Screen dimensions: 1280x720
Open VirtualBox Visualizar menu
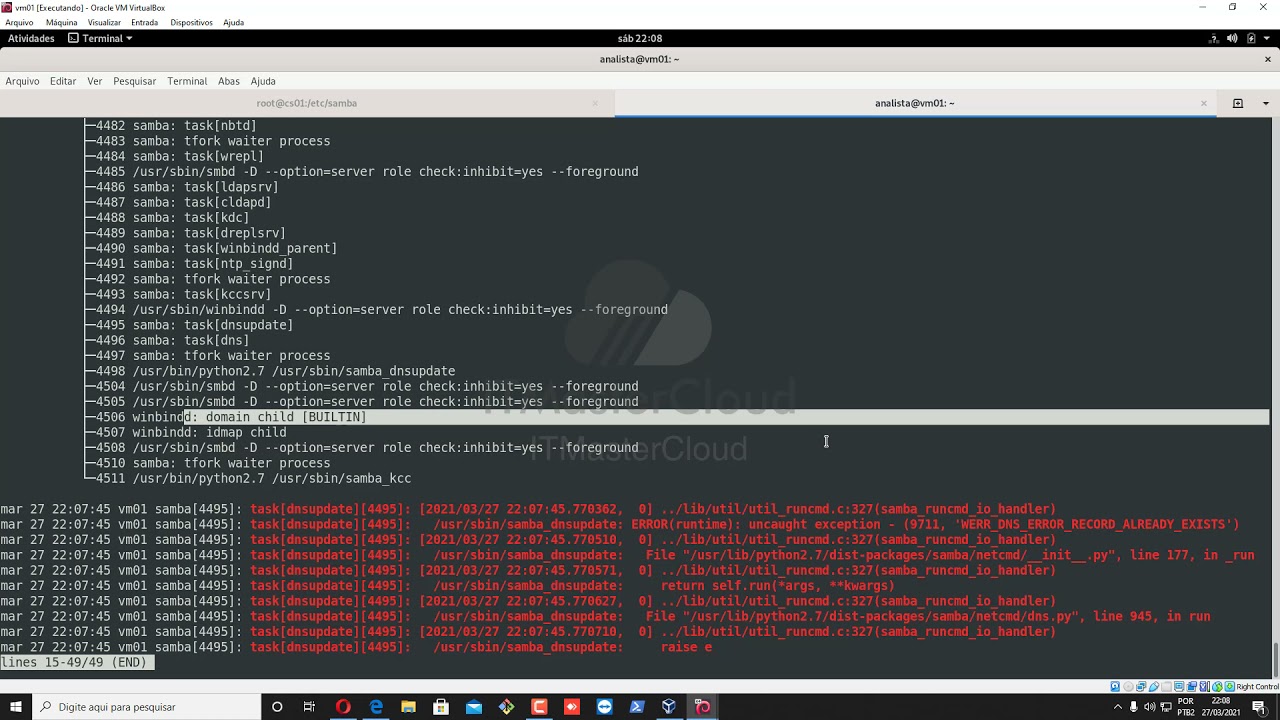point(104,22)
